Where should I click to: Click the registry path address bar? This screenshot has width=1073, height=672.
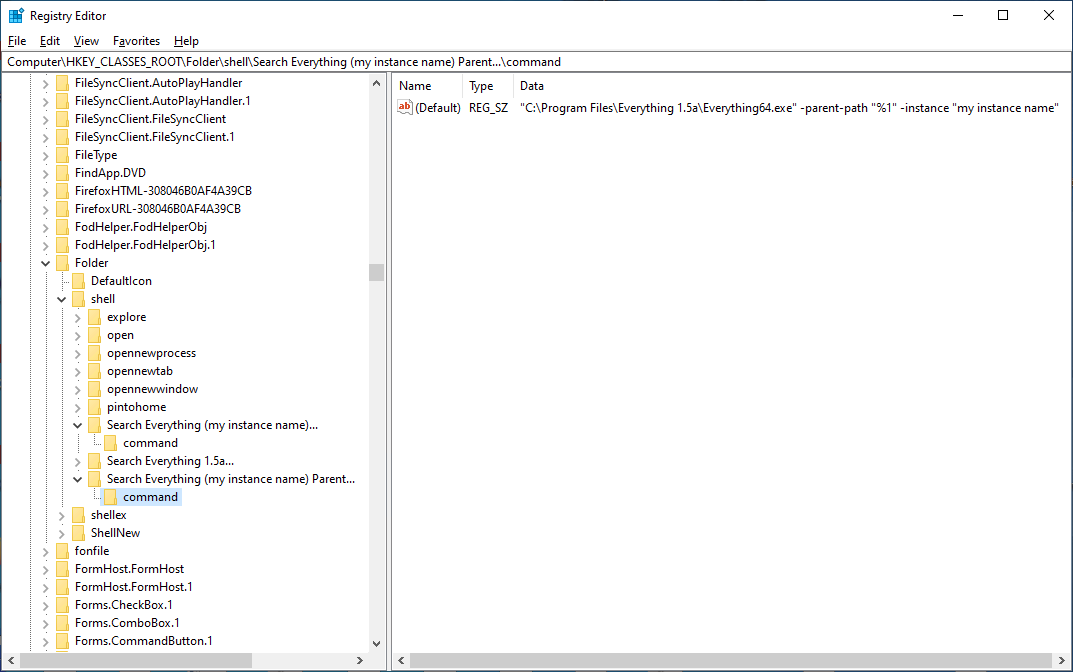536,62
